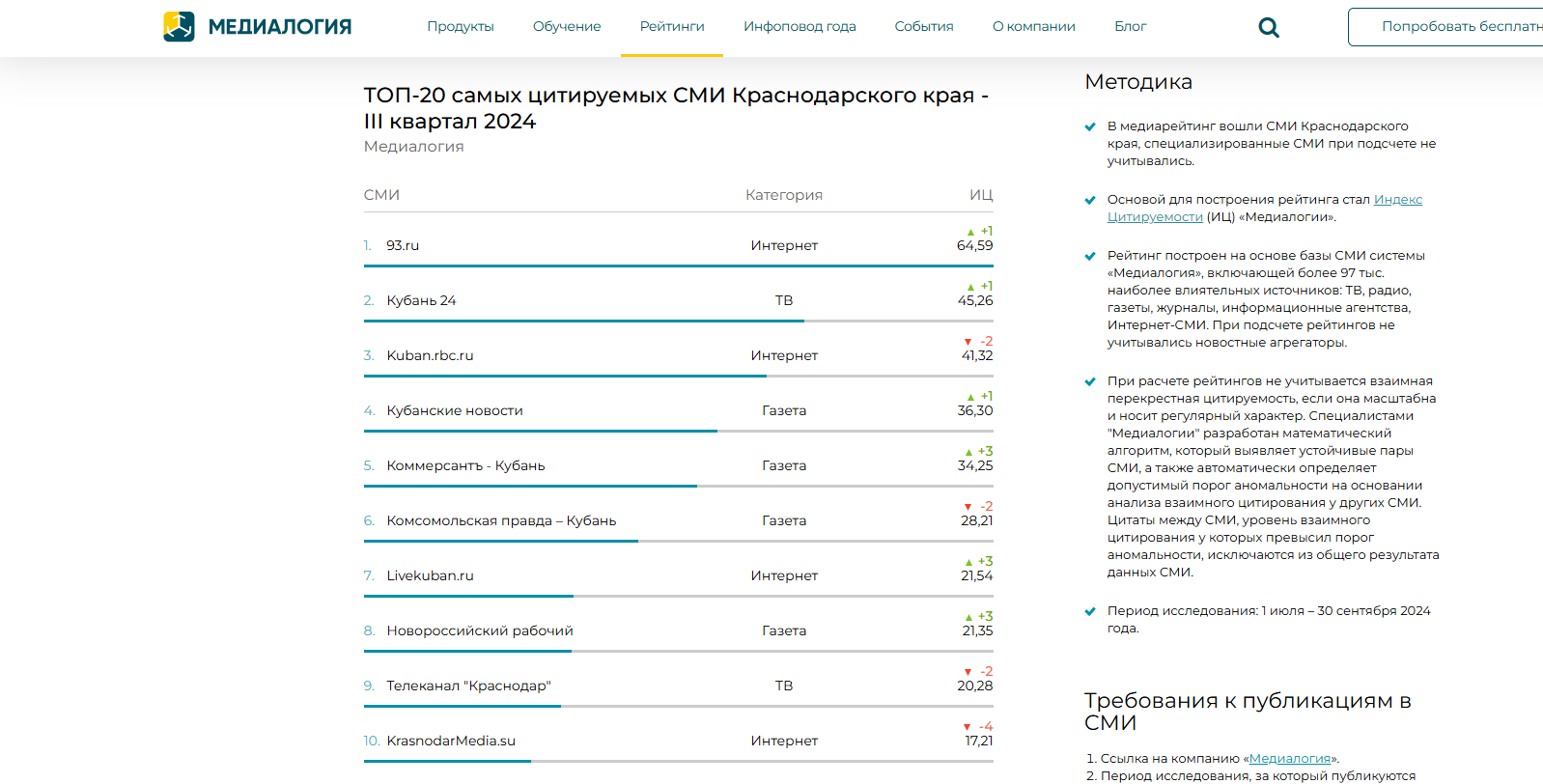Click green up arrow for 93.ru
Image resolution: width=1543 pixels, height=784 pixels.
(x=970, y=232)
